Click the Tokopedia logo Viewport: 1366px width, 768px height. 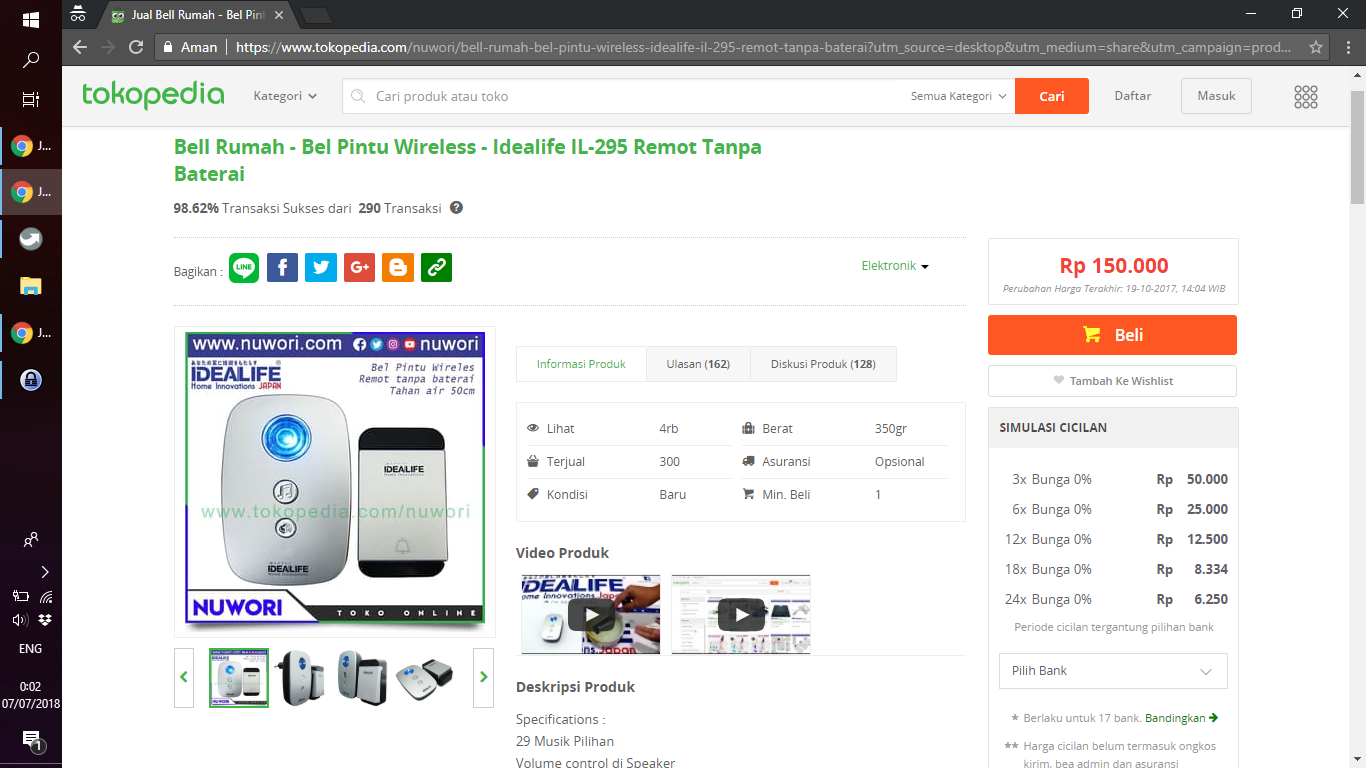(x=153, y=95)
